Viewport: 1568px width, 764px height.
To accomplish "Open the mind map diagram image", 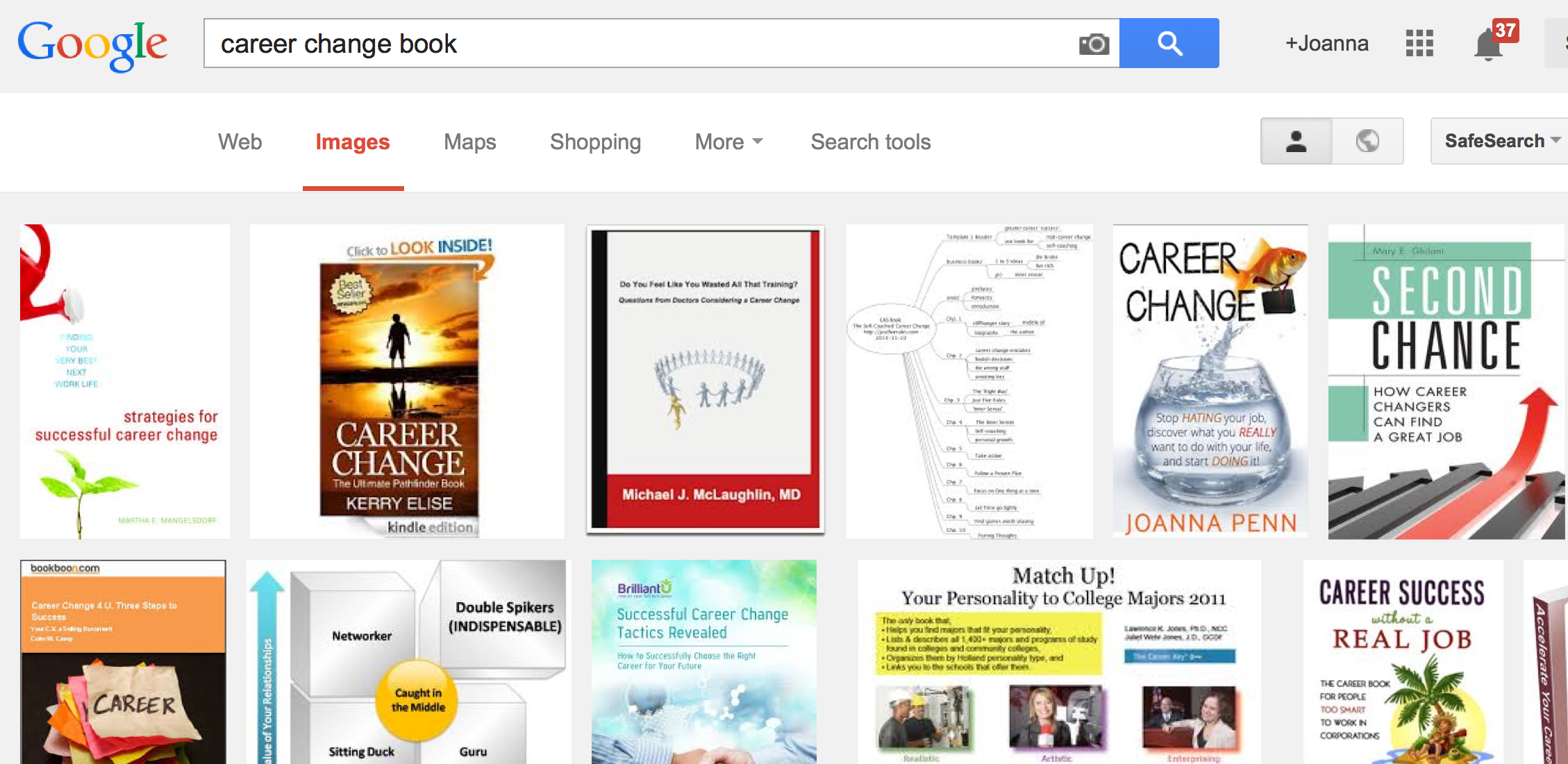I will 969,381.
